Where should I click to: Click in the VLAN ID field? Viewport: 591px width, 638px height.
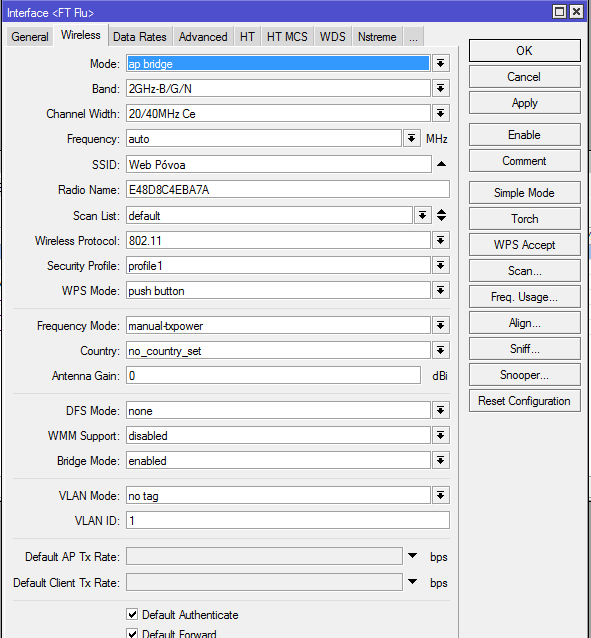(288, 520)
